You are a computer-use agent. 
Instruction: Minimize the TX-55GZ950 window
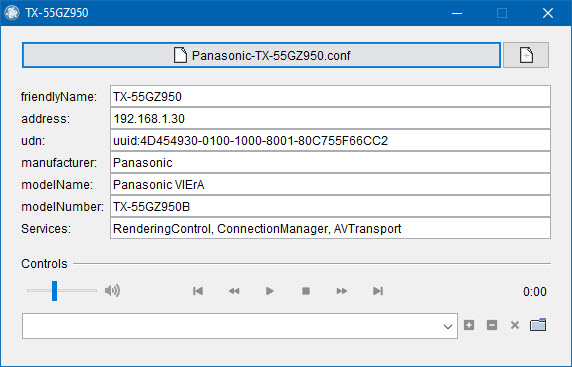point(457,13)
